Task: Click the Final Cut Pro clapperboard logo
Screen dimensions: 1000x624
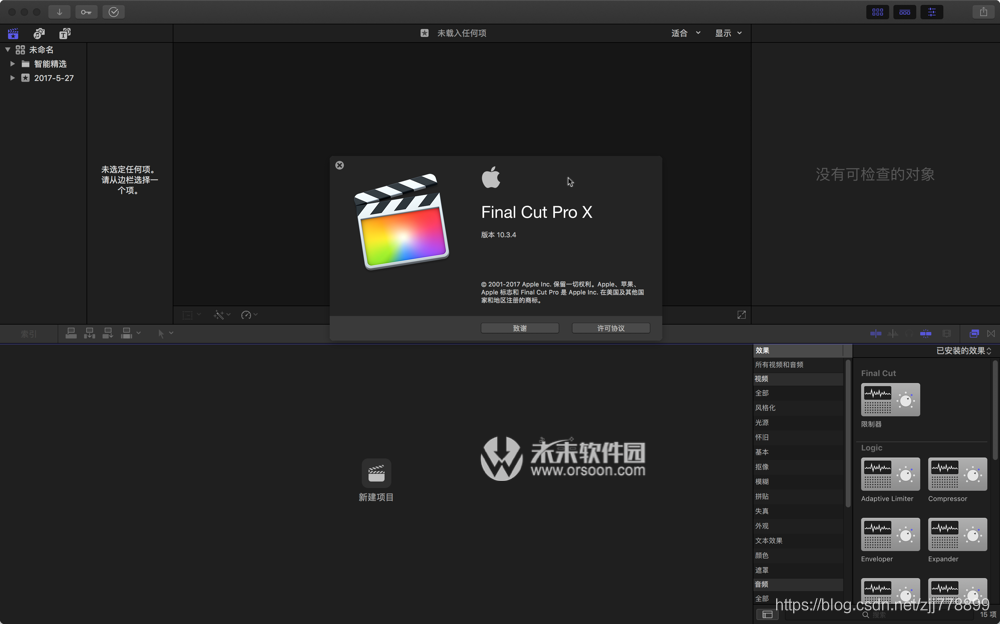Action: click(402, 221)
